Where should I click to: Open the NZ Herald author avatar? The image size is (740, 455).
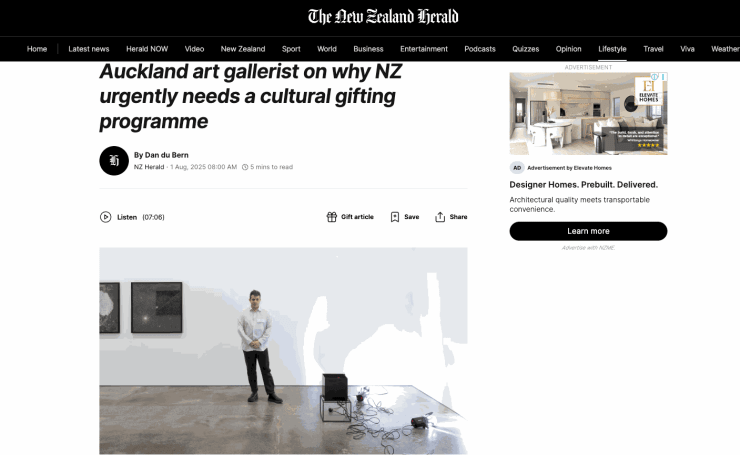(114, 160)
